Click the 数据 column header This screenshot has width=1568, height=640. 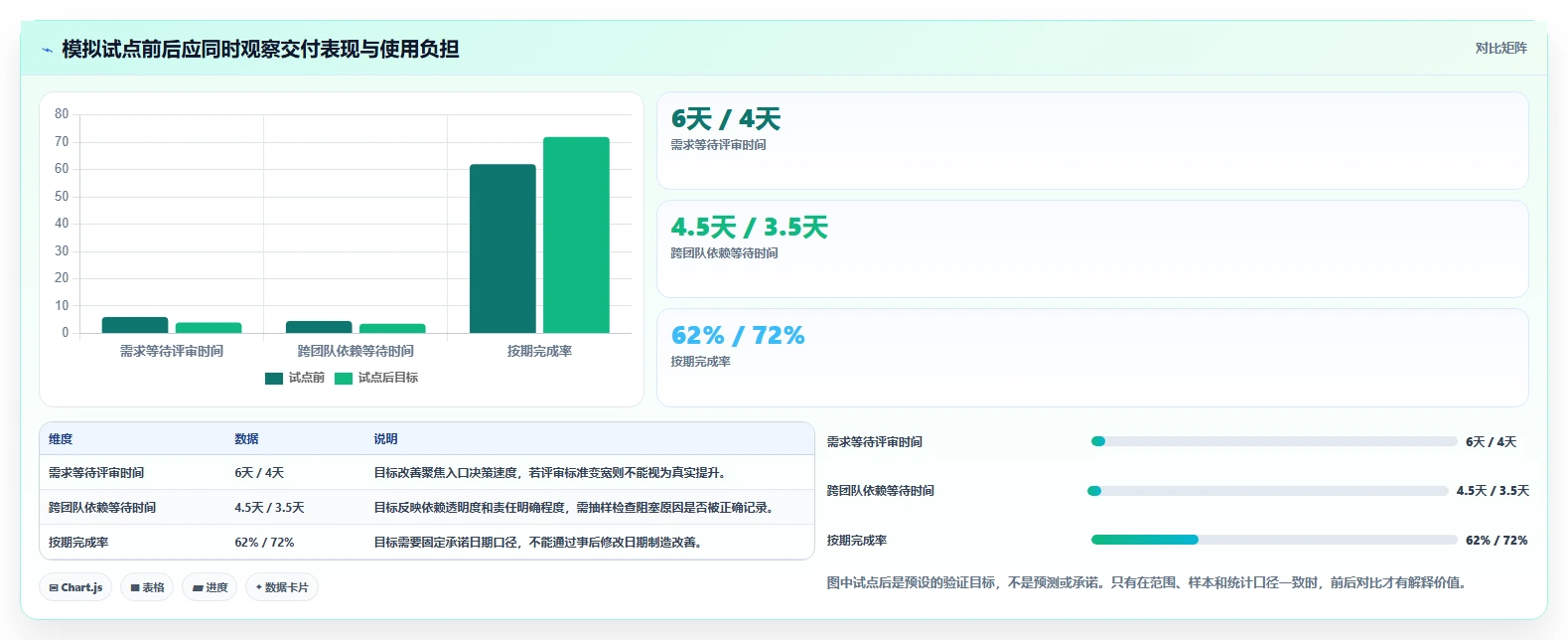click(246, 439)
